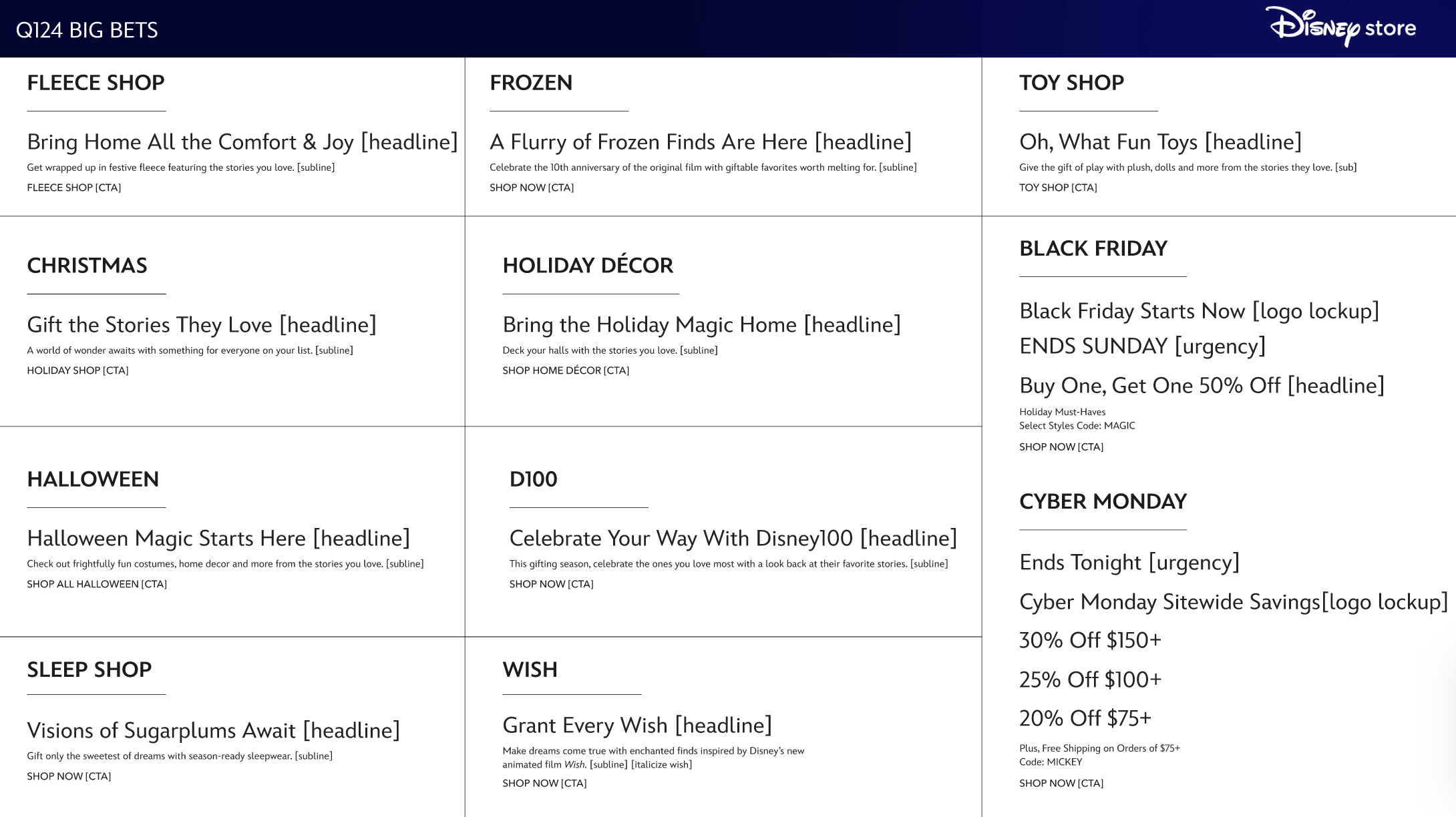Click SHOP HOME DÉCOR [CTA] text

(x=565, y=370)
